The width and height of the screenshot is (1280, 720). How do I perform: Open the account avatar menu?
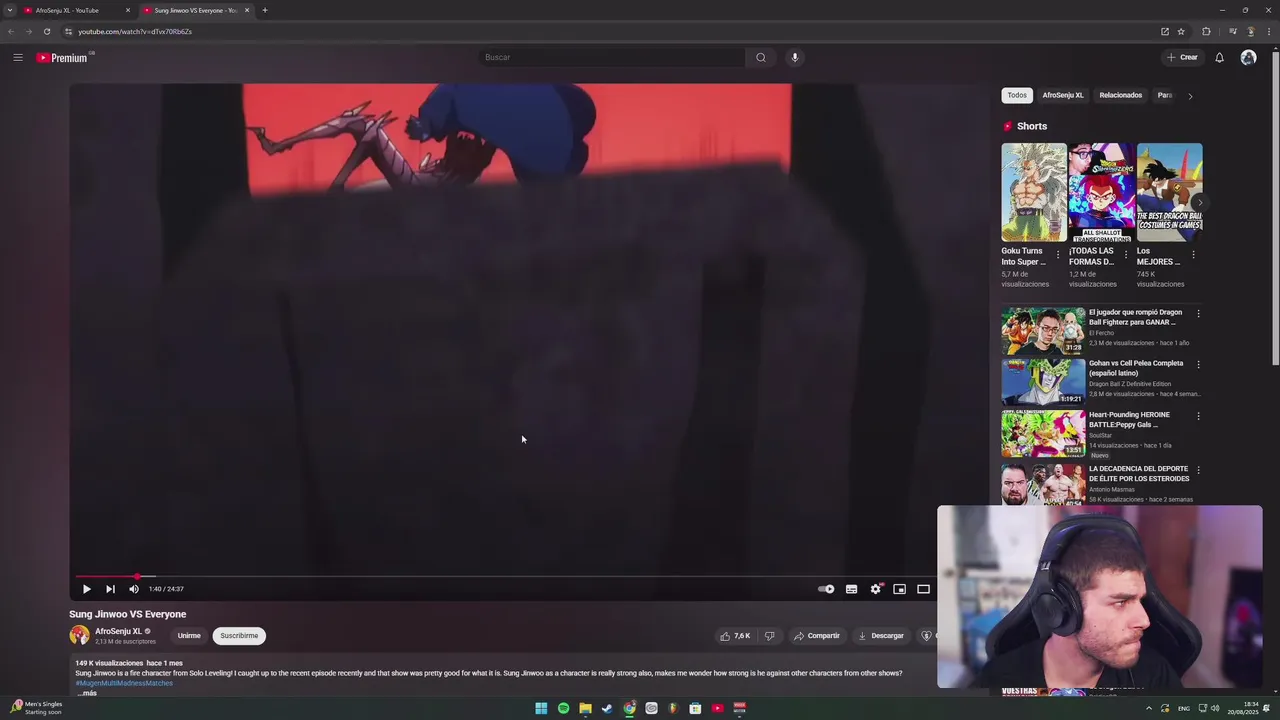[1248, 57]
